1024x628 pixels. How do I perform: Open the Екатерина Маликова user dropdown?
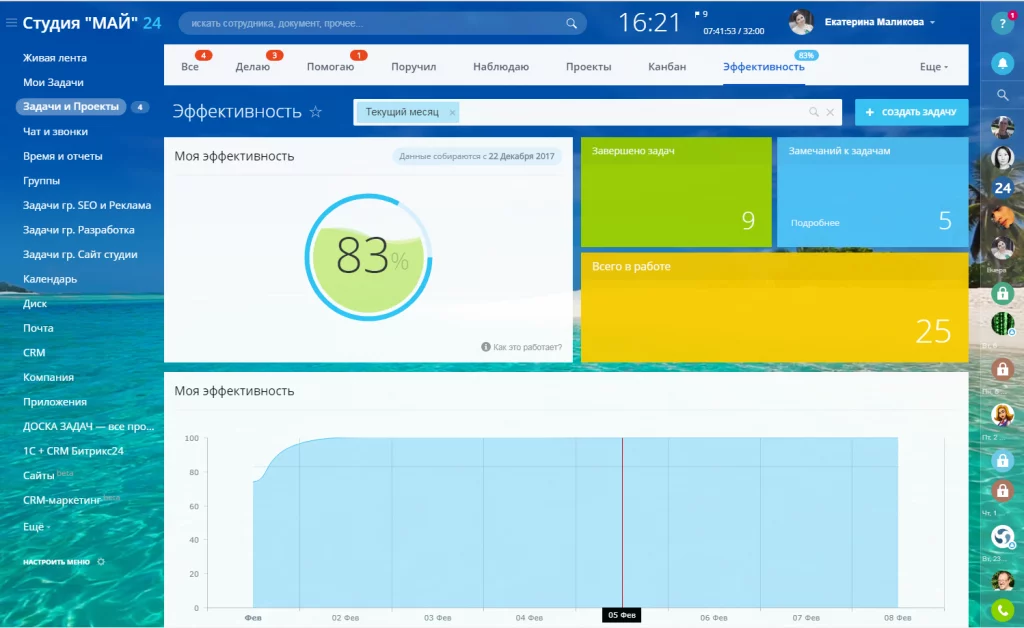click(880, 22)
